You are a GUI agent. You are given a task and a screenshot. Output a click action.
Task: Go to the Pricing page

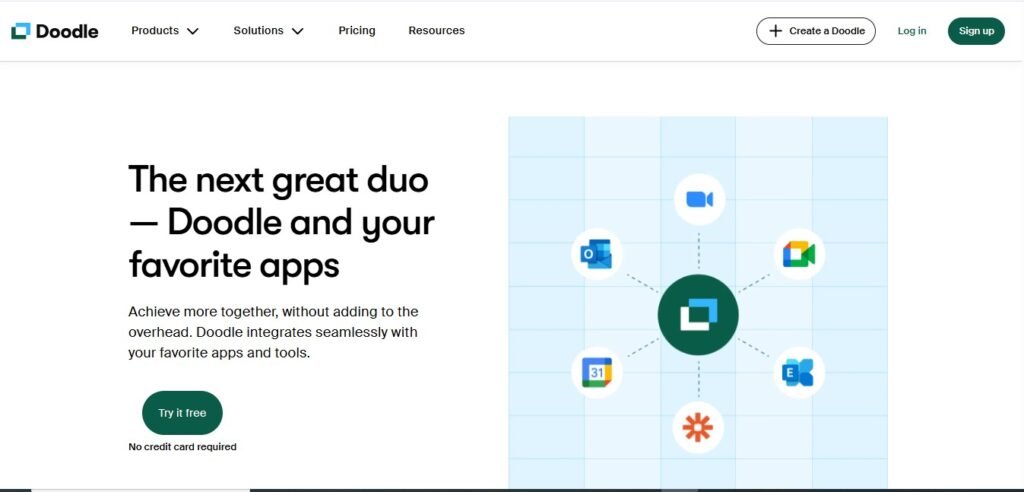pyautogui.click(x=357, y=31)
